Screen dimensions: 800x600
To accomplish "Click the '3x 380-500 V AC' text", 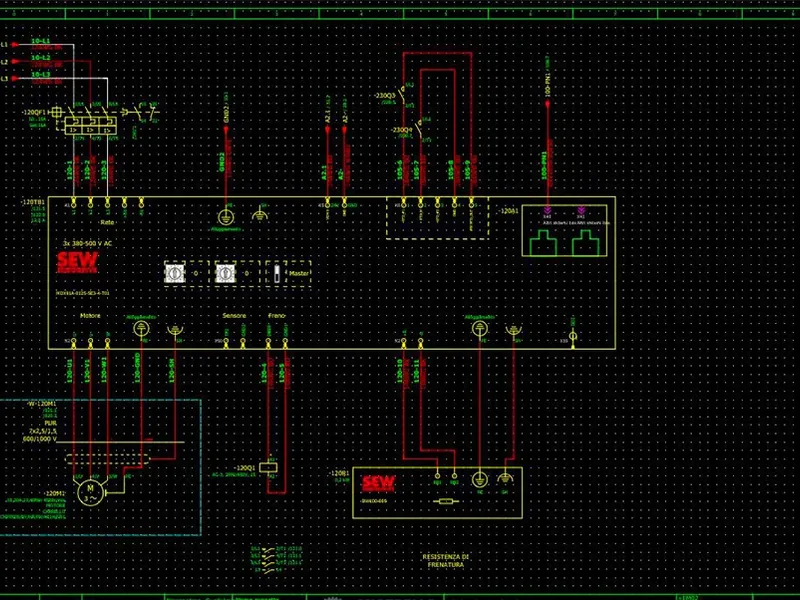I will pos(87,243).
